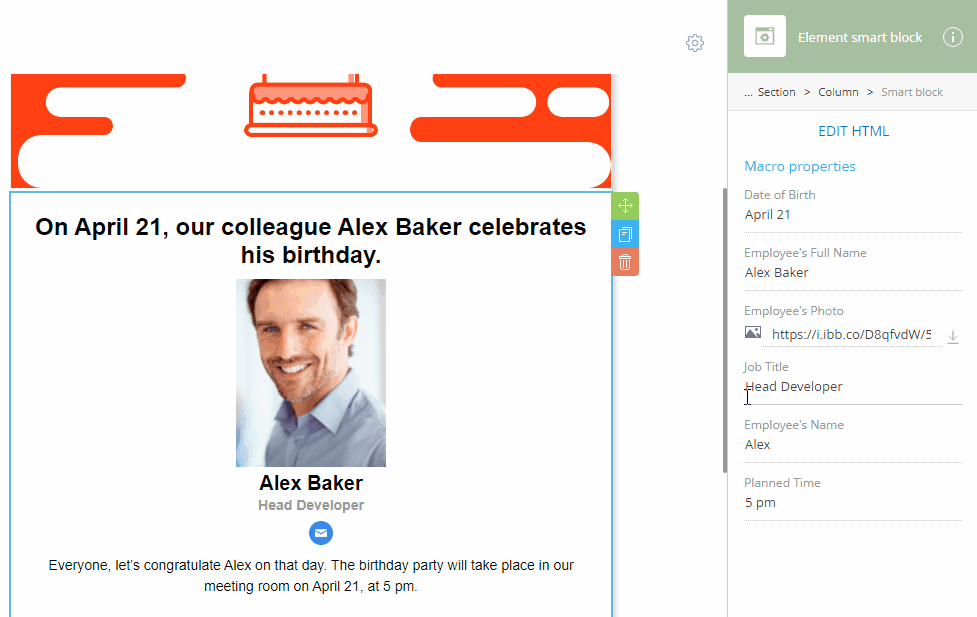Go to Column in the breadcrumb
Screen dimensions: 977x617
pyautogui.click(x=838, y=92)
